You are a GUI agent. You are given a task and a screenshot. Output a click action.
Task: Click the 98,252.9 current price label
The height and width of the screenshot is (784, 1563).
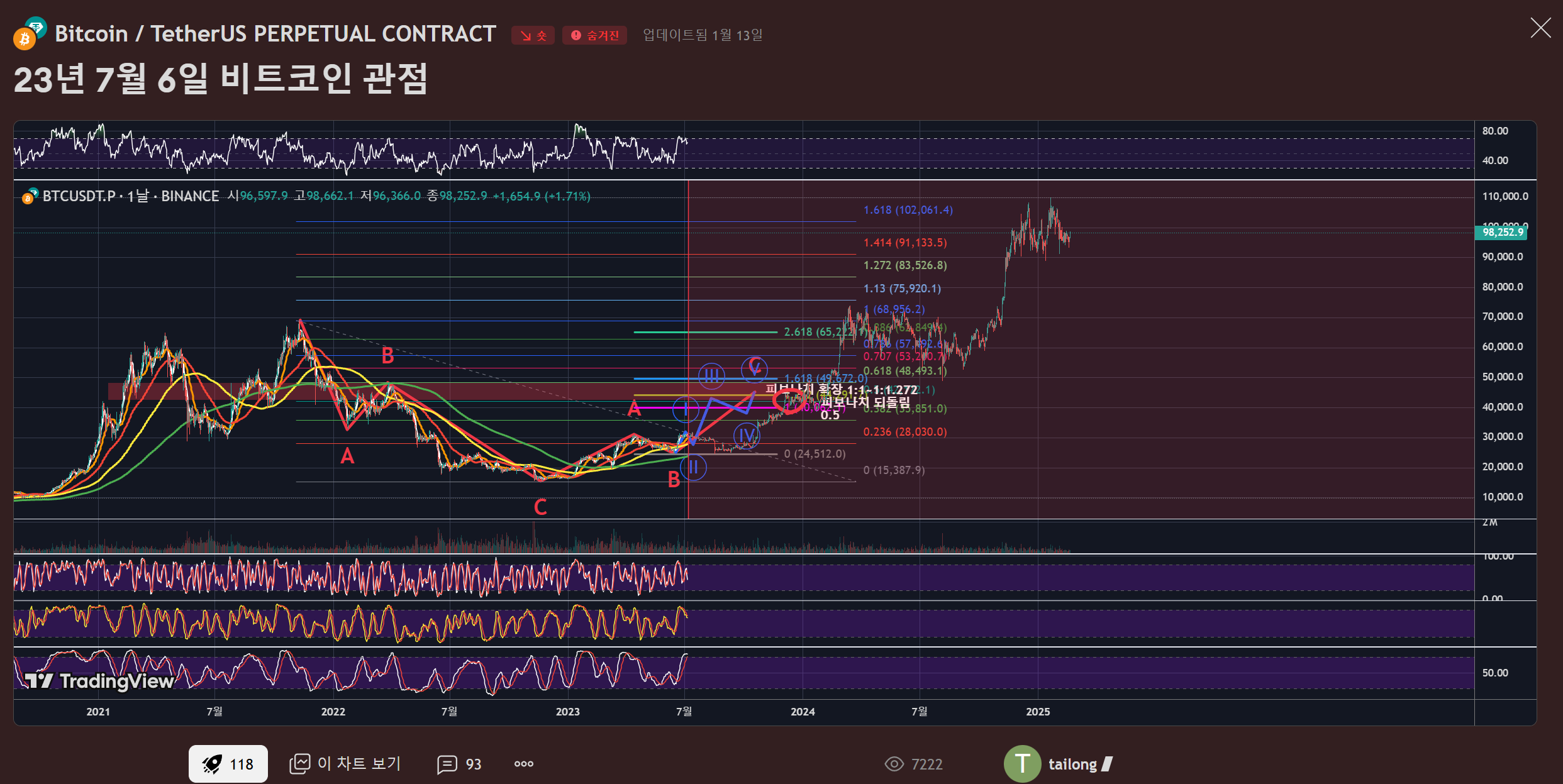click(1502, 233)
